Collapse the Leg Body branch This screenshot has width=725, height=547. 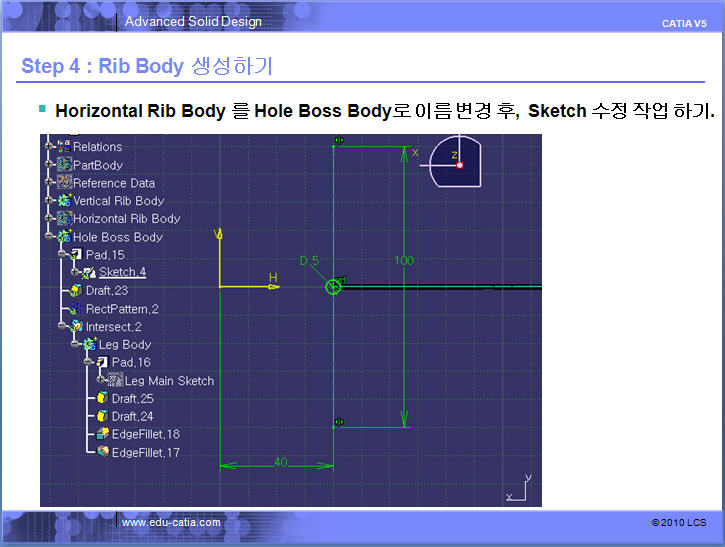[x=74, y=345]
